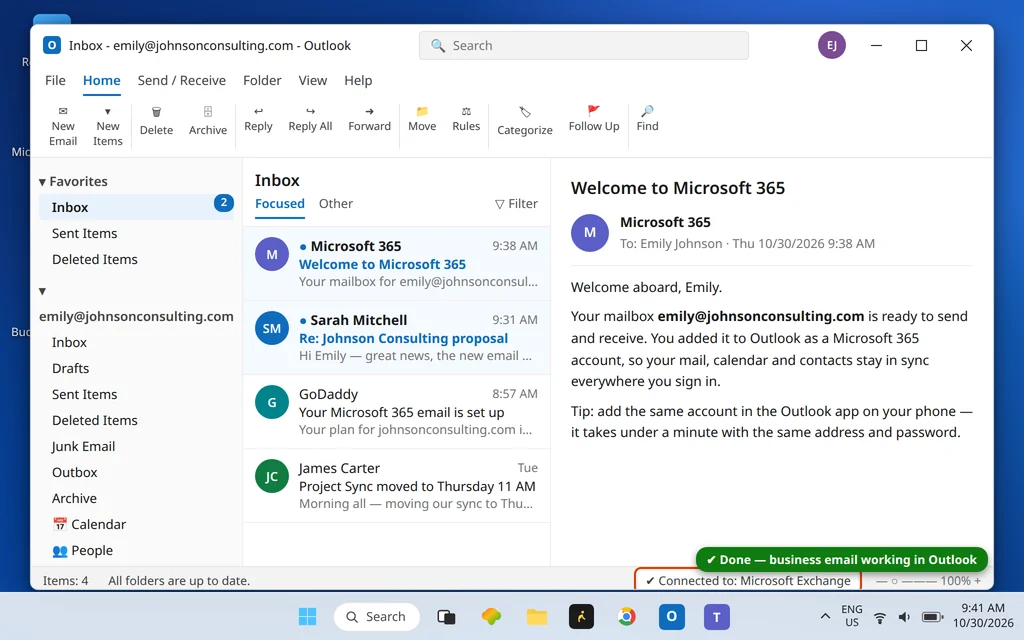Open the Windows Start menu
1024x640 pixels.
coord(307,616)
